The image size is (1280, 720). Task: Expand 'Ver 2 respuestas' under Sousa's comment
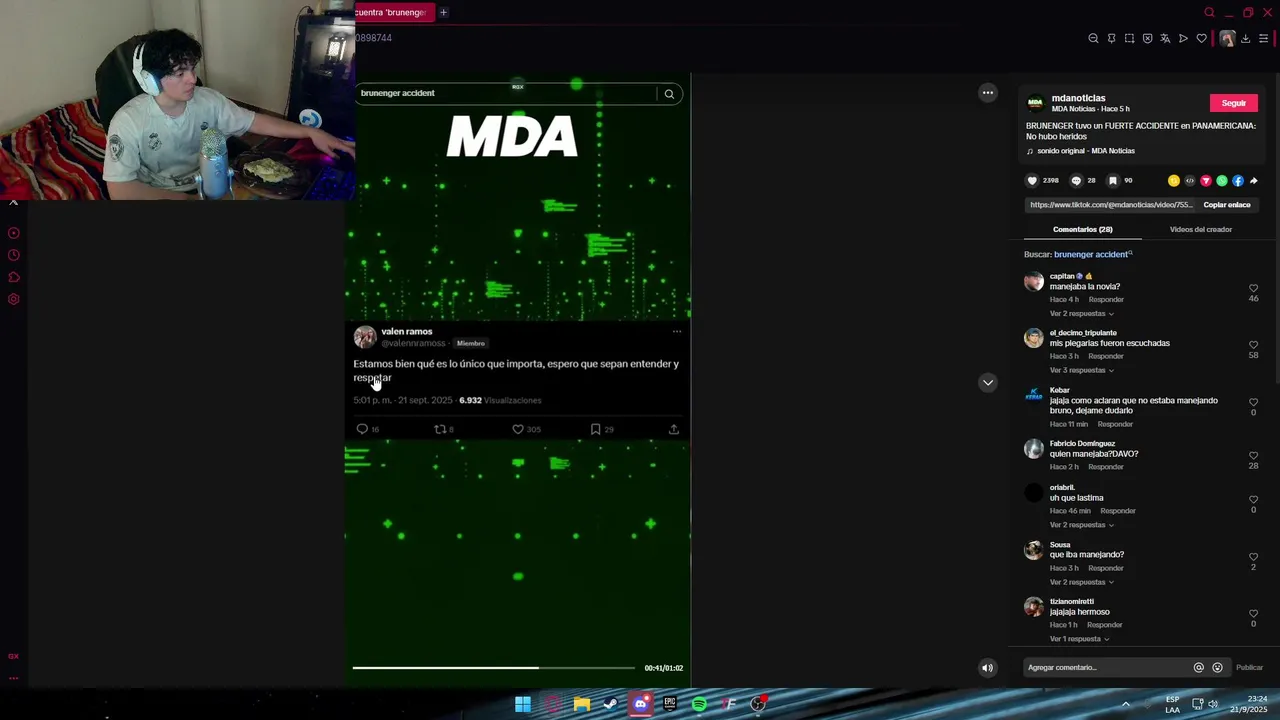point(1081,582)
